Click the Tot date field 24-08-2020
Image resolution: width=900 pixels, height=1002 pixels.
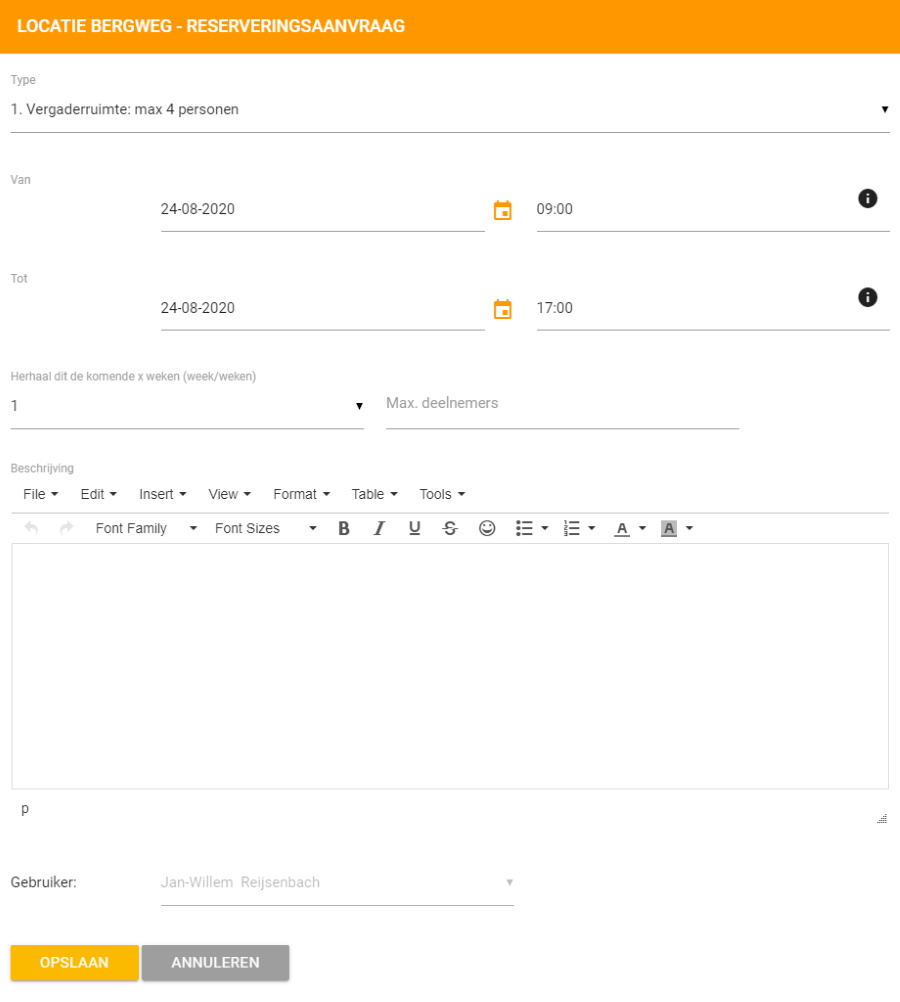pyautogui.click(x=323, y=309)
